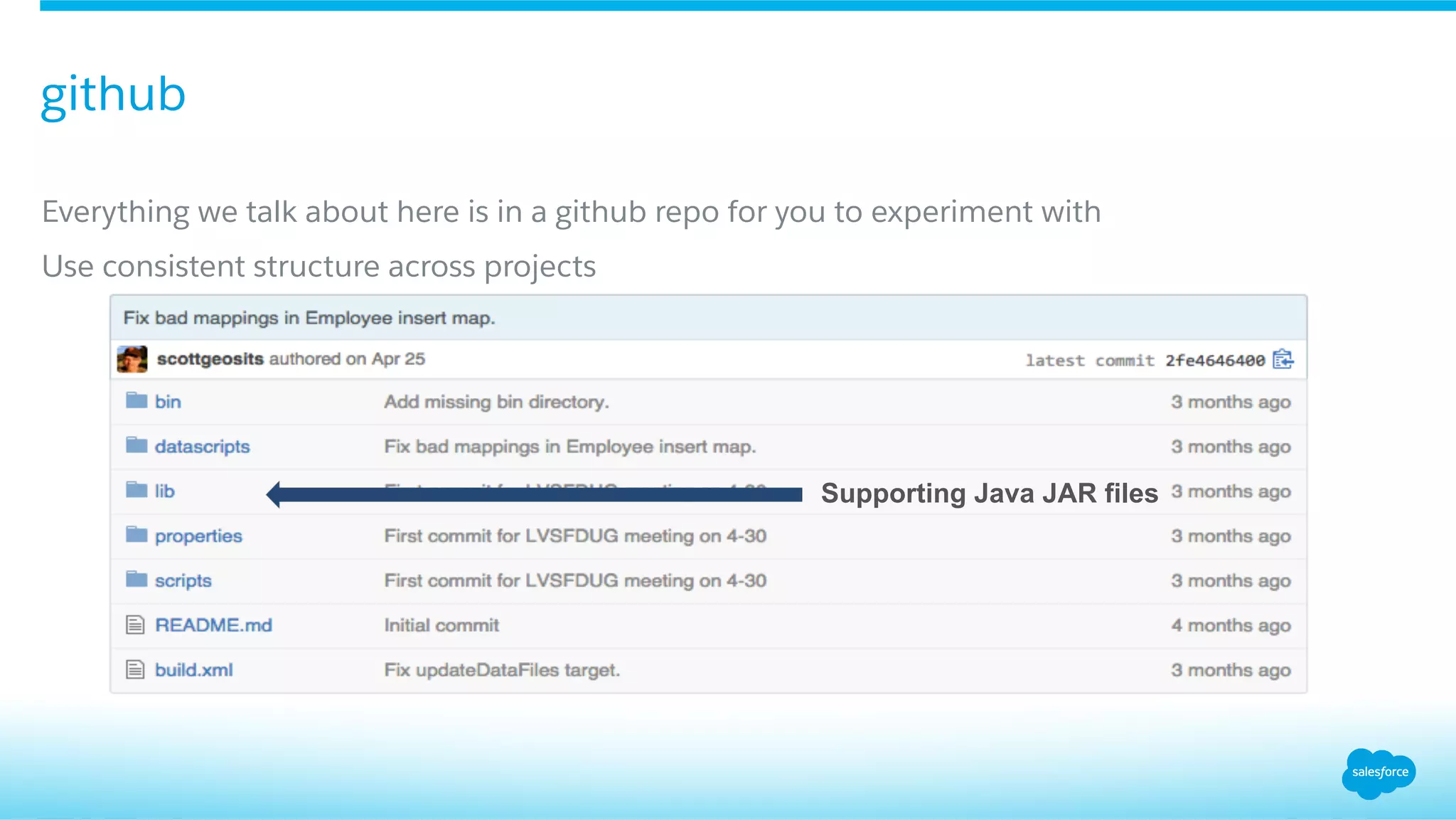
Task: Click 'authored on Apr 25' text
Action: coord(347,359)
